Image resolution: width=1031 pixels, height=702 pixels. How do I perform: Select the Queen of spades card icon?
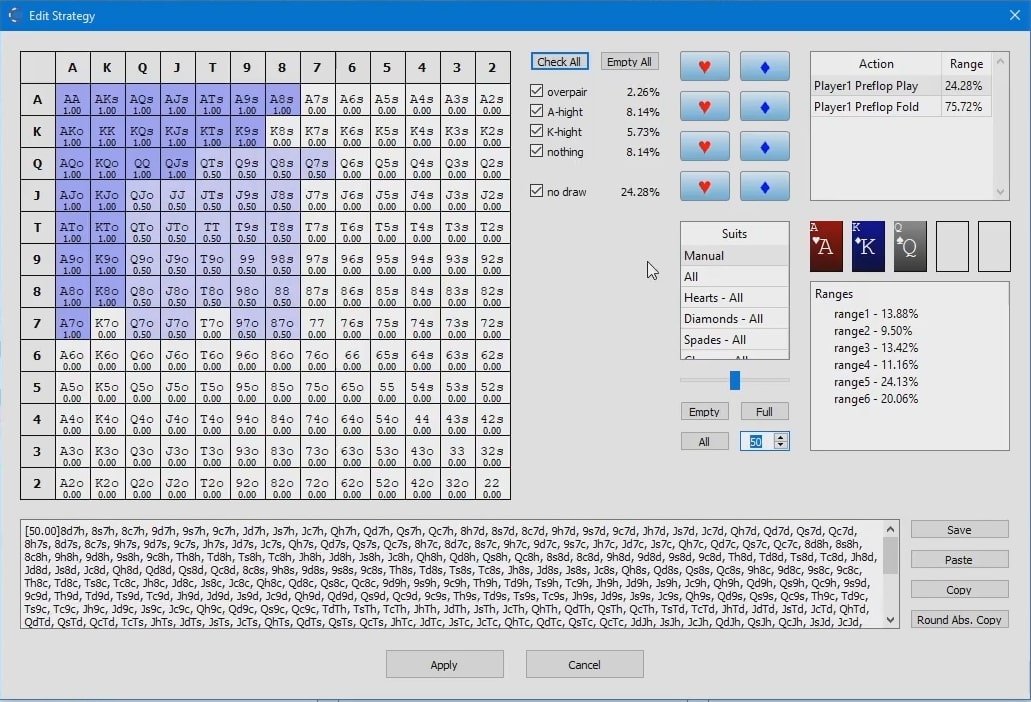click(909, 246)
